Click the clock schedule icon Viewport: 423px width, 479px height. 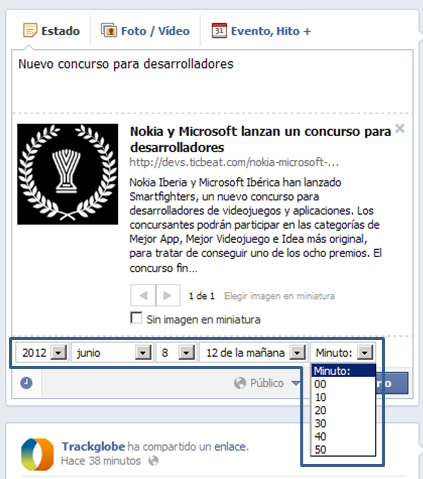(26, 383)
